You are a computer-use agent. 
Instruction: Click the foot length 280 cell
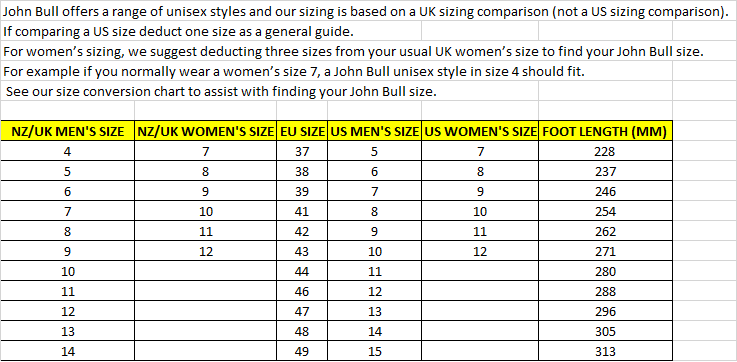(x=605, y=271)
